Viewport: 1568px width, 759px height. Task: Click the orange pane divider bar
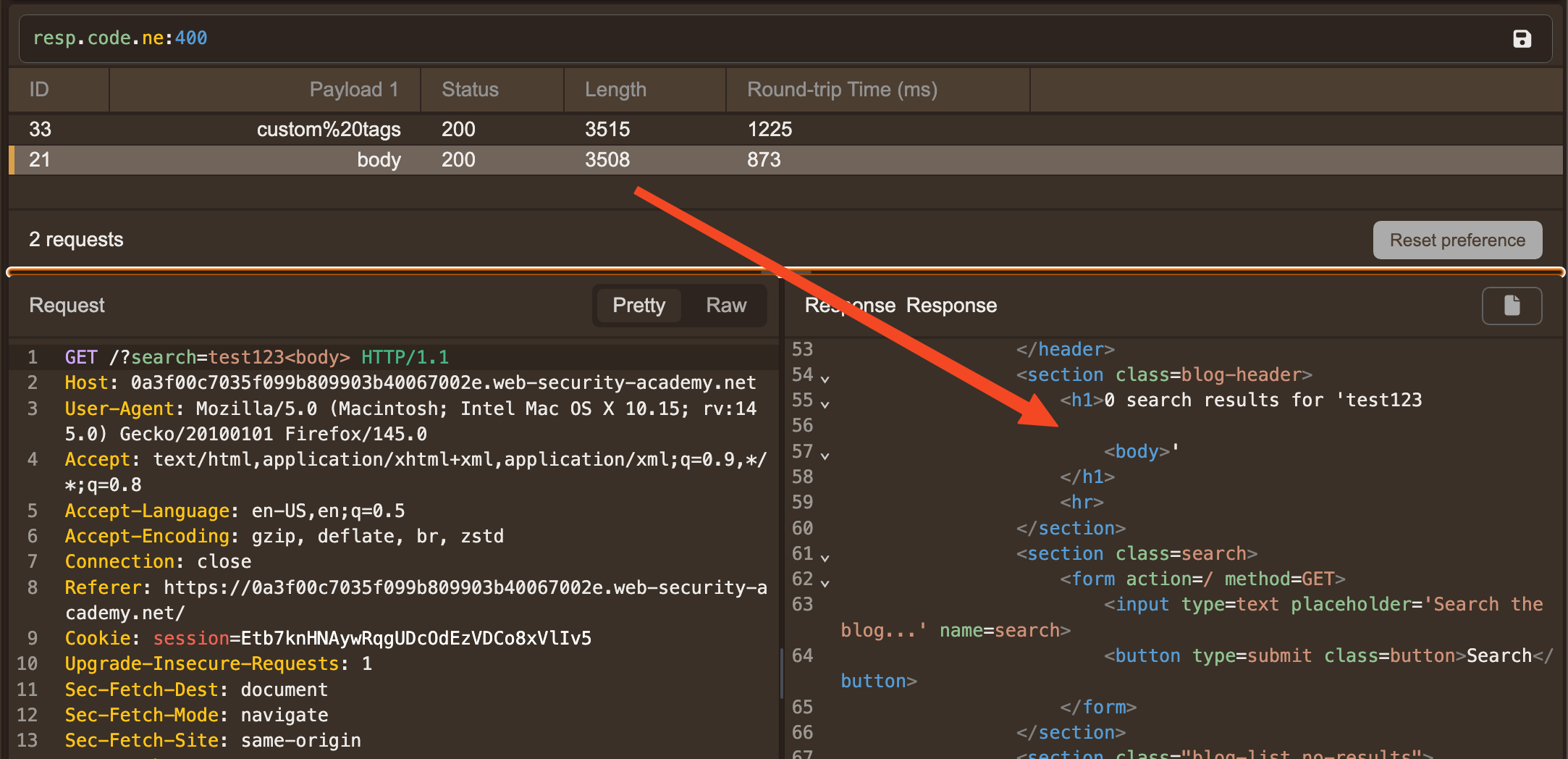click(x=434, y=272)
